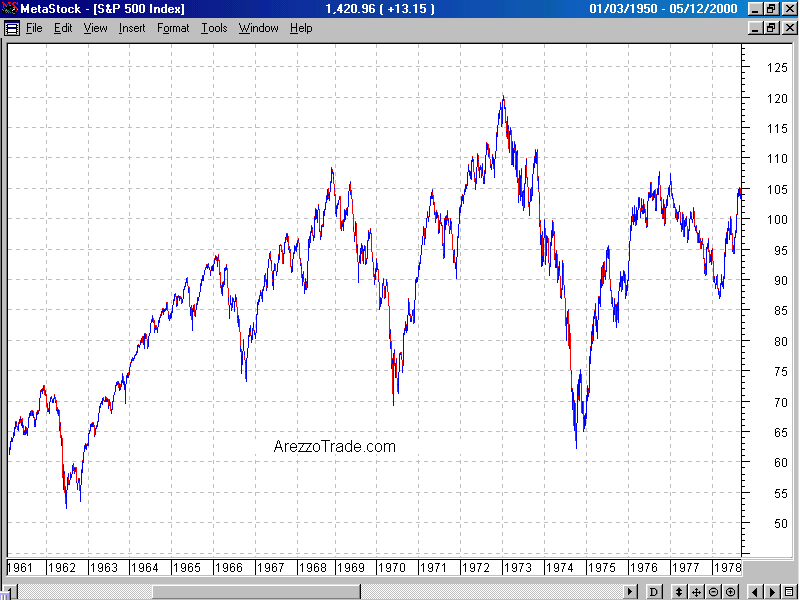This screenshot has height=600, width=800.
Task: Open the Tools menu
Action: click(x=214, y=28)
